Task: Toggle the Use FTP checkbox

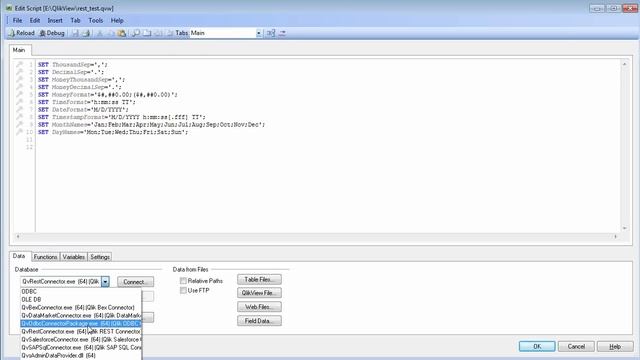Action: point(183,291)
